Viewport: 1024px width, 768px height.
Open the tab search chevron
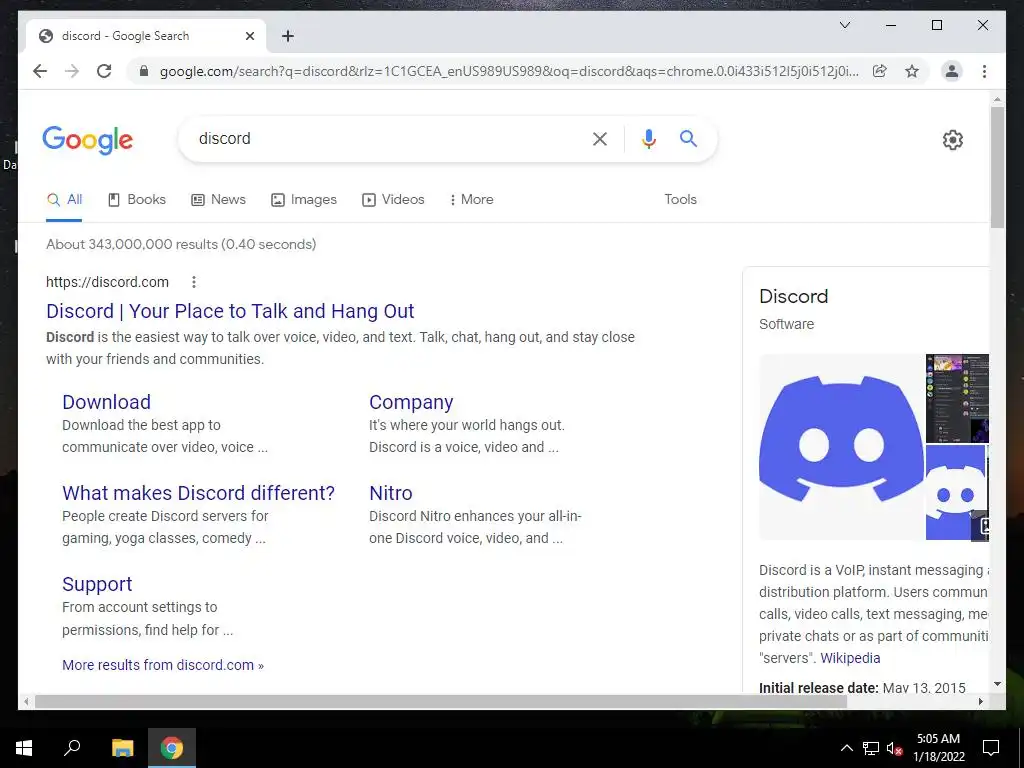(x=845, y=25)
